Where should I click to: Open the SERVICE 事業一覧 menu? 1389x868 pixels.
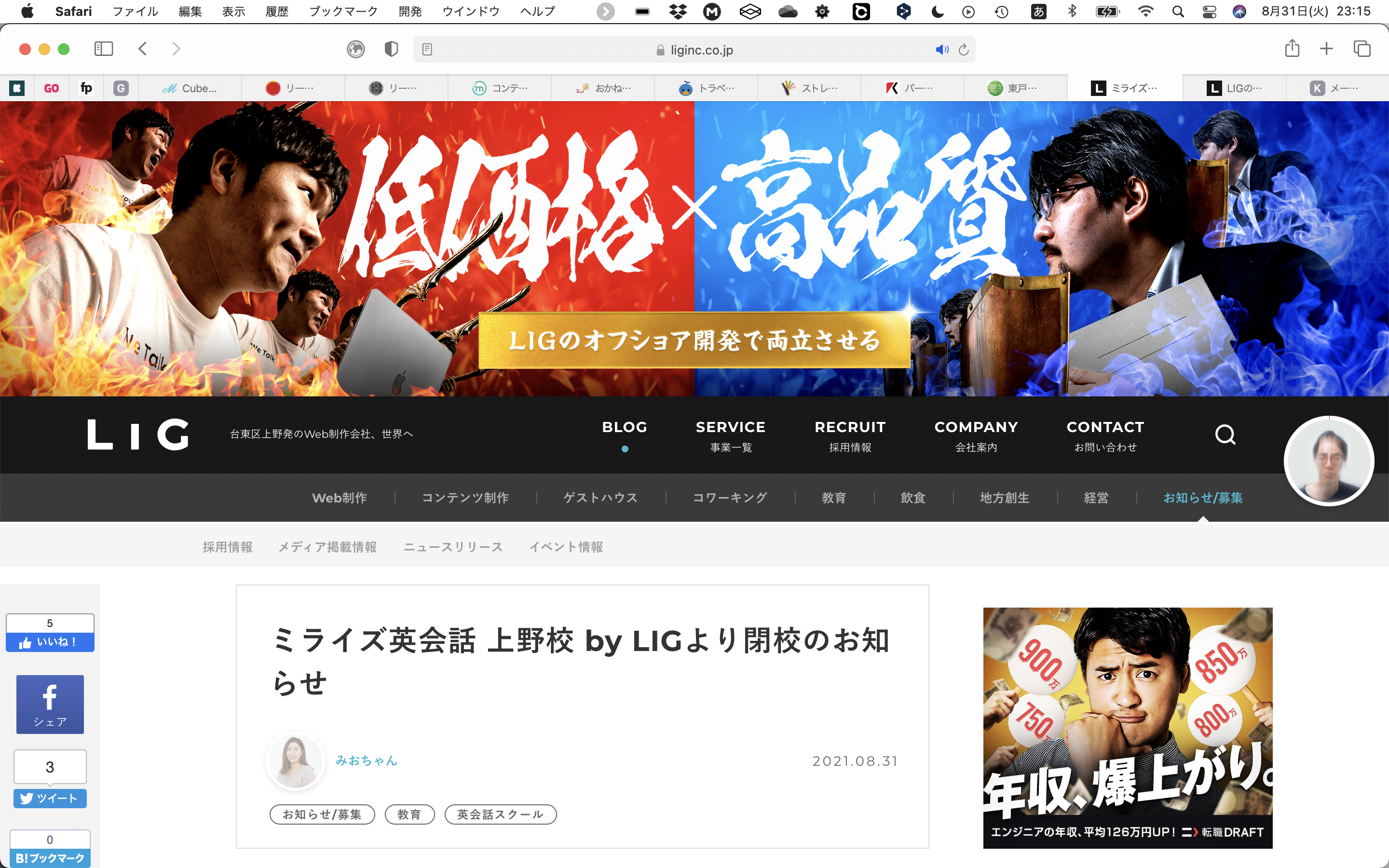click(x=731, y=436)
